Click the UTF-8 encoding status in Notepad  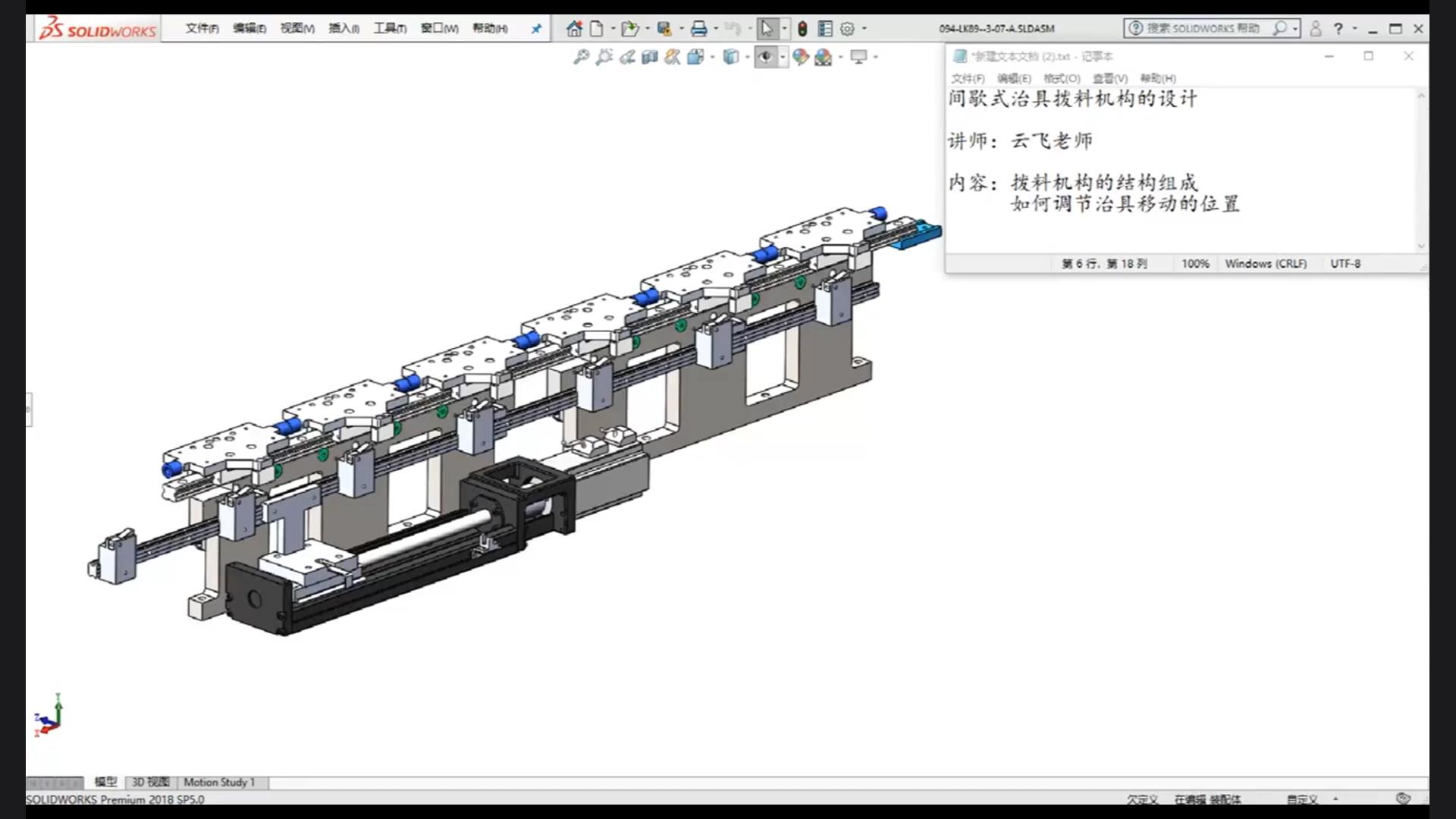[x=1345, y=264]
